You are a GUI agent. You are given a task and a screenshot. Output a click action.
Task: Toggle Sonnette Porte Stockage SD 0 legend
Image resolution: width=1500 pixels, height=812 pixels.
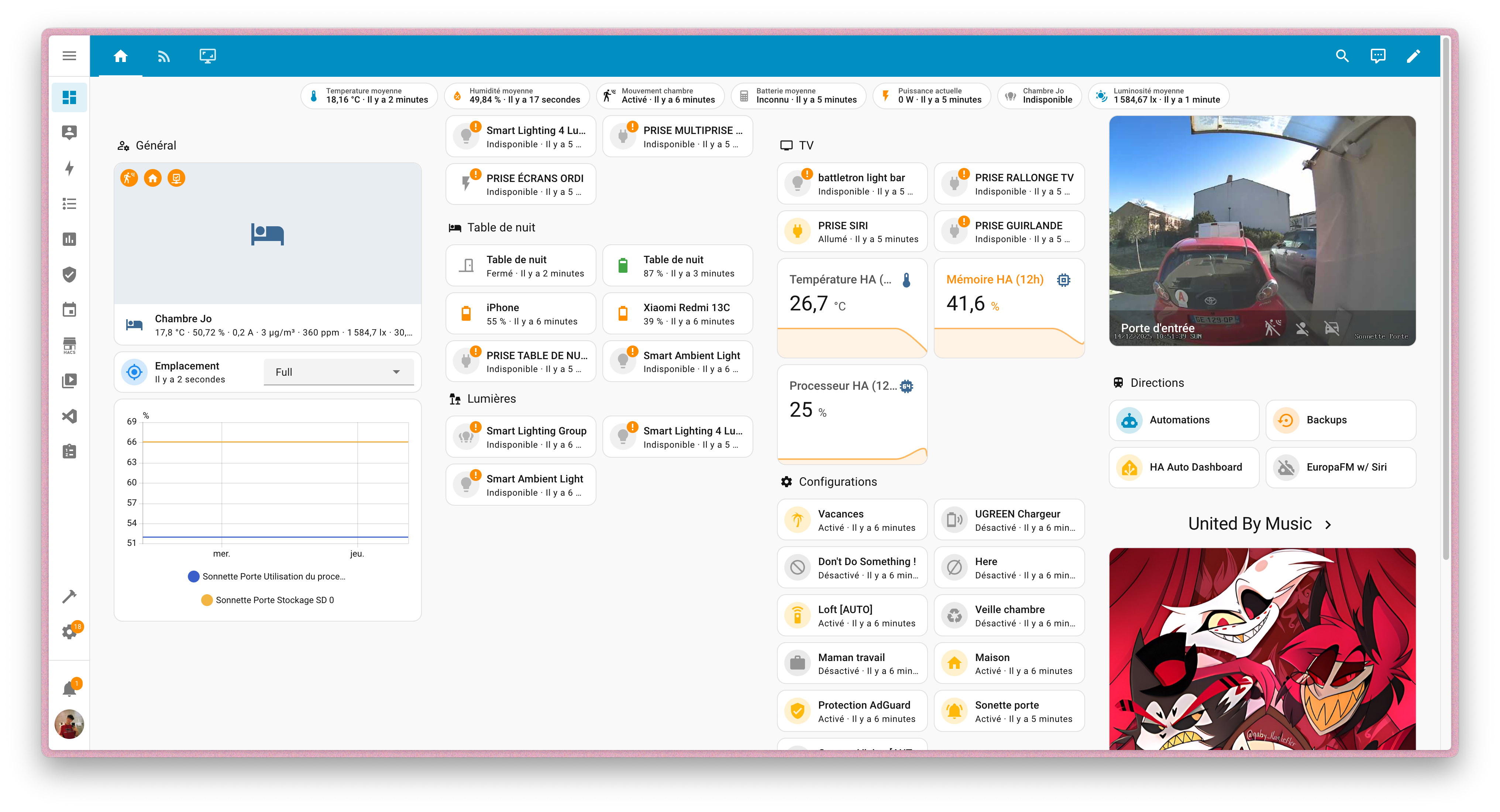coord(267,600)
